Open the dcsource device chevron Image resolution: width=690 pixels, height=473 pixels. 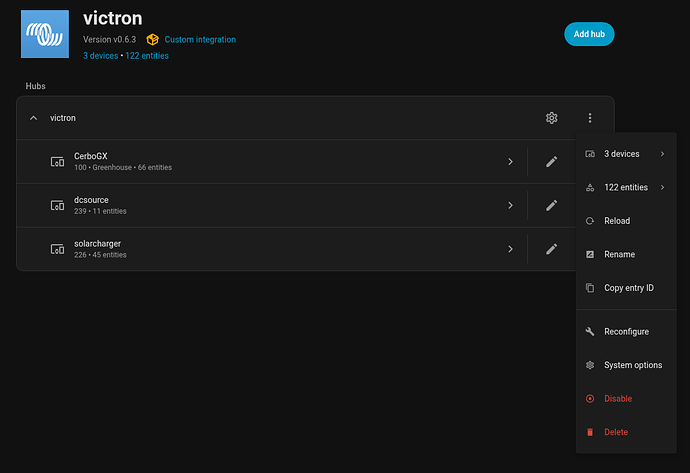[510, 205]
